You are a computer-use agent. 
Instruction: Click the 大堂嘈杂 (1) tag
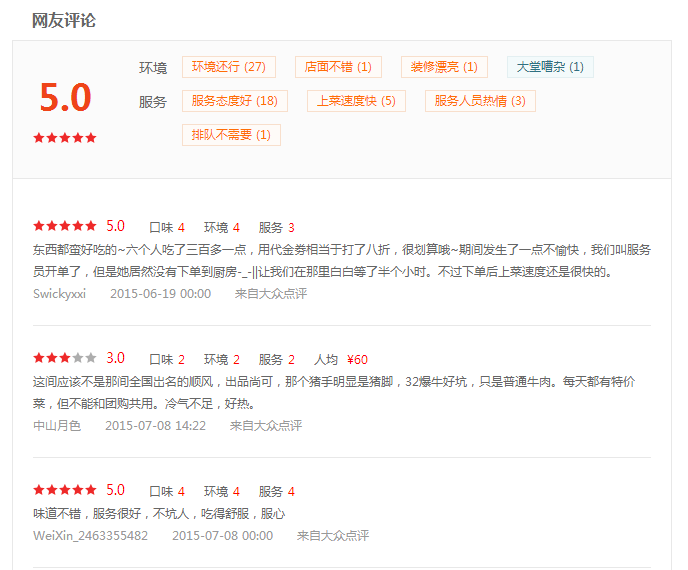(x=550, y=67)
